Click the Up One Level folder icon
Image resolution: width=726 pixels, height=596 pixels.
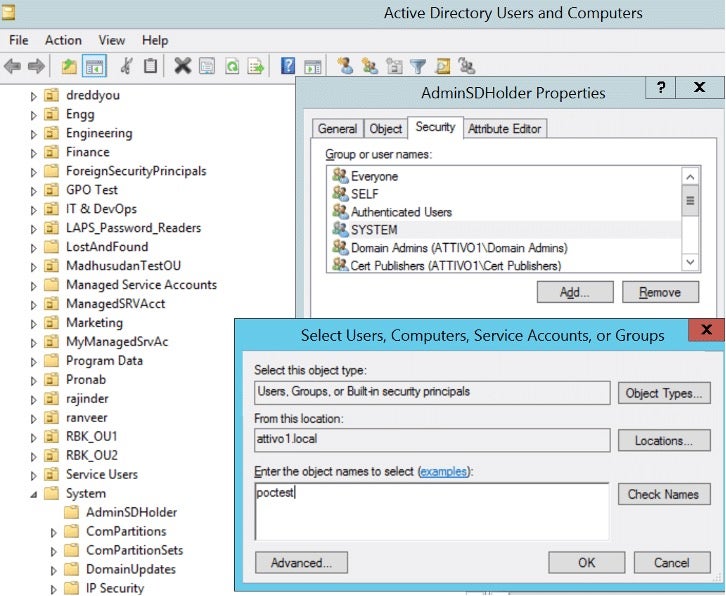pos(68,67)
